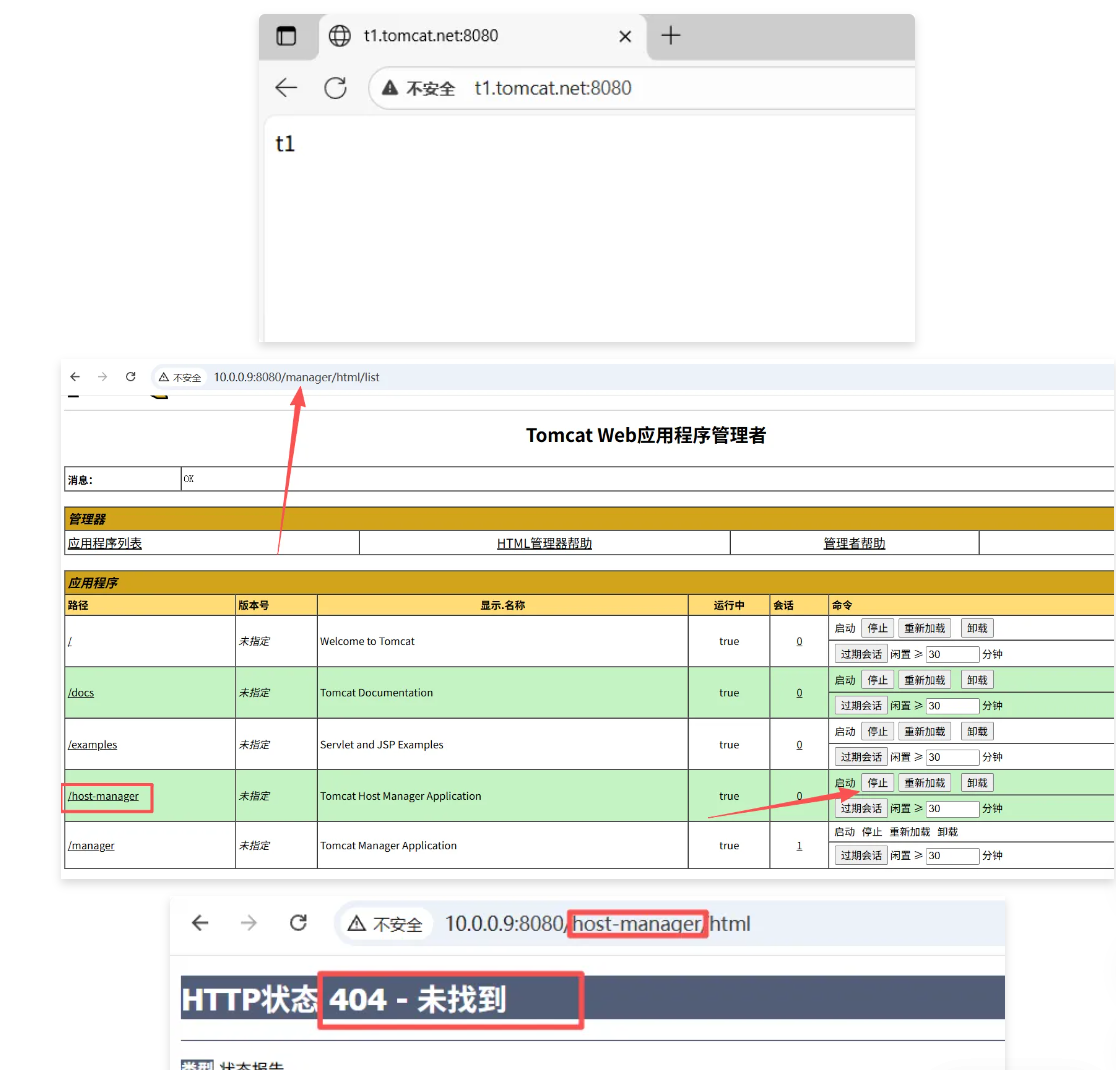Click the reload icon on the manager/html/list page
1116x1070 pixels.
(x=130, y=377)
